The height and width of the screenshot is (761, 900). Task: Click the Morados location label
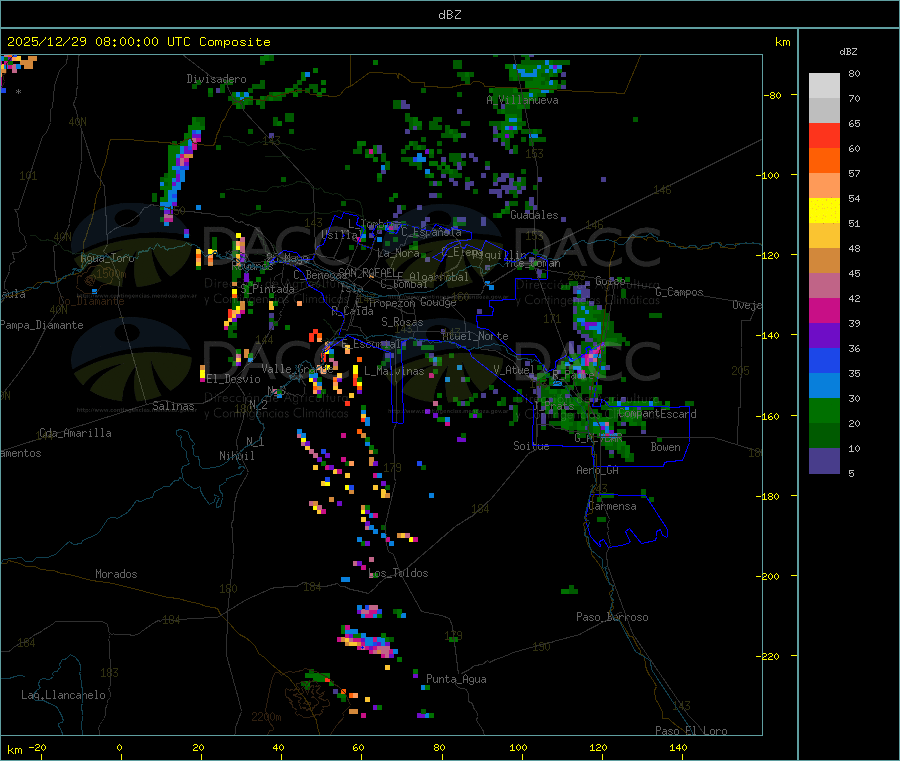[116, 574]
